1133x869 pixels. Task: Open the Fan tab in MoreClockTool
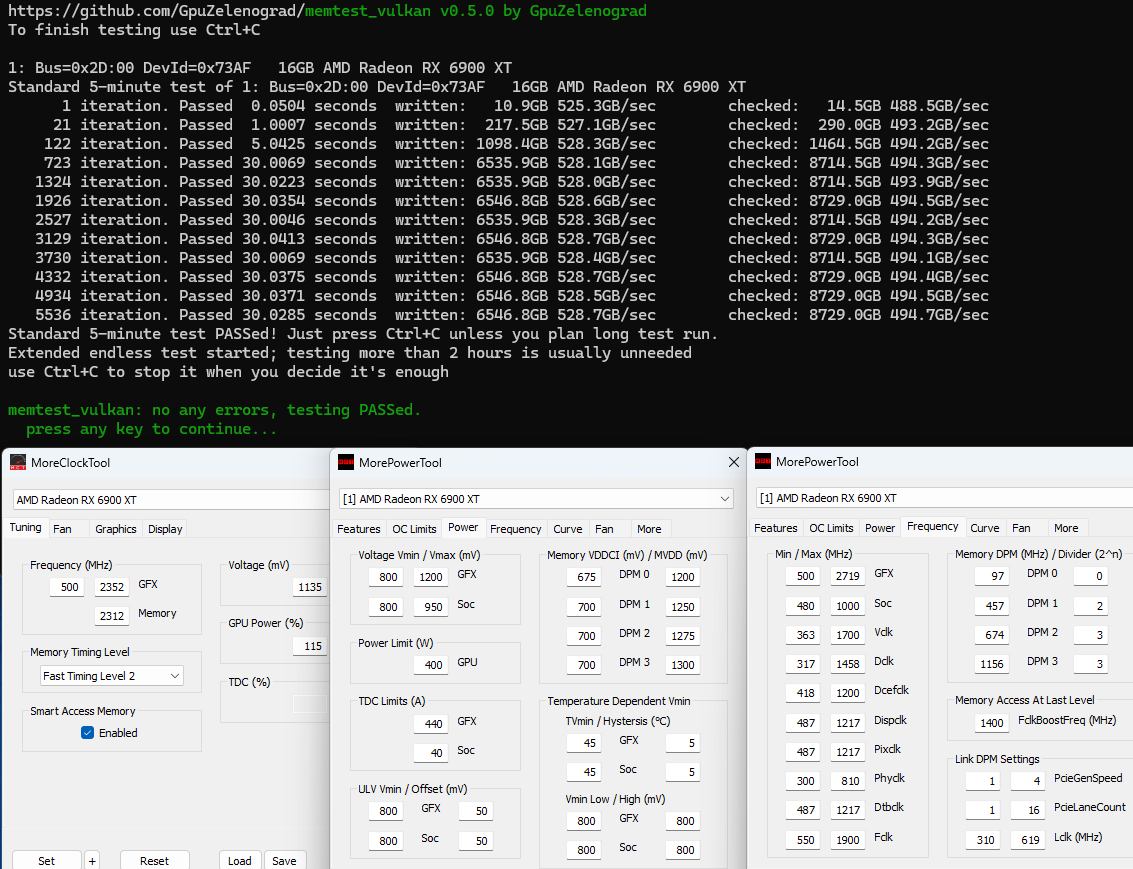pyautogui.click(x=62, y=529)
